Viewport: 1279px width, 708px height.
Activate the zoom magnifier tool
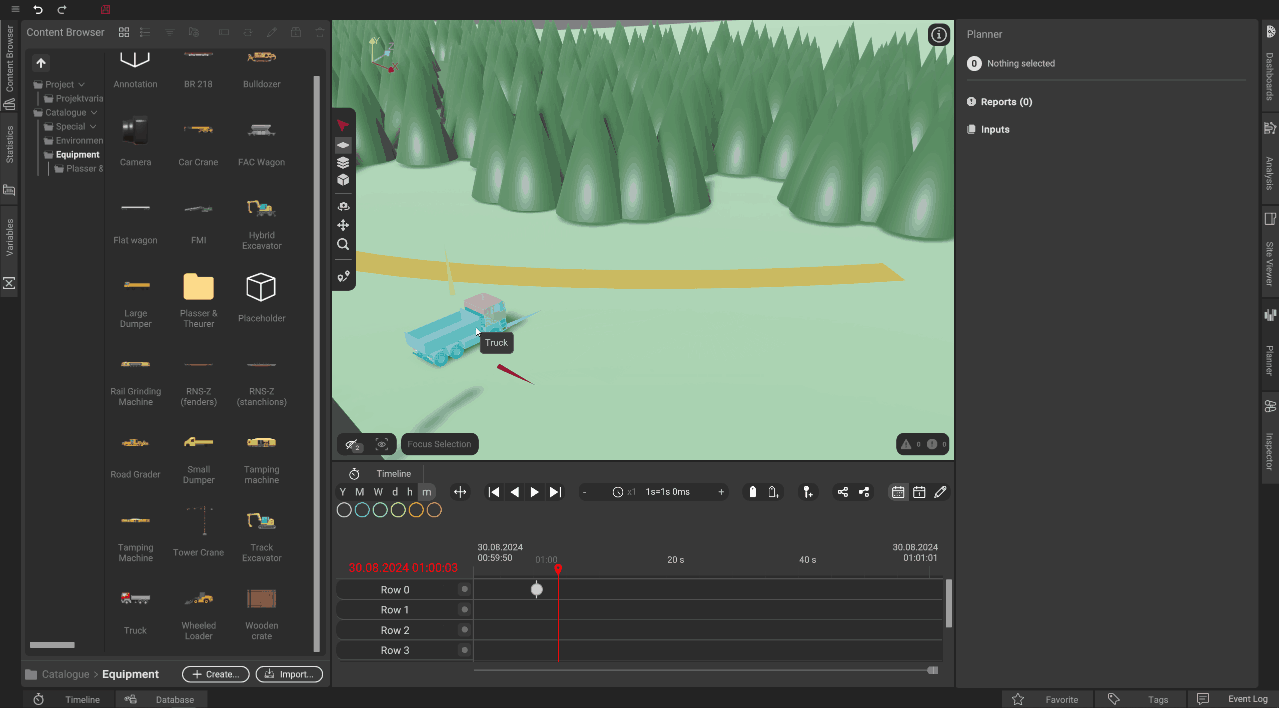click(343, 244)
